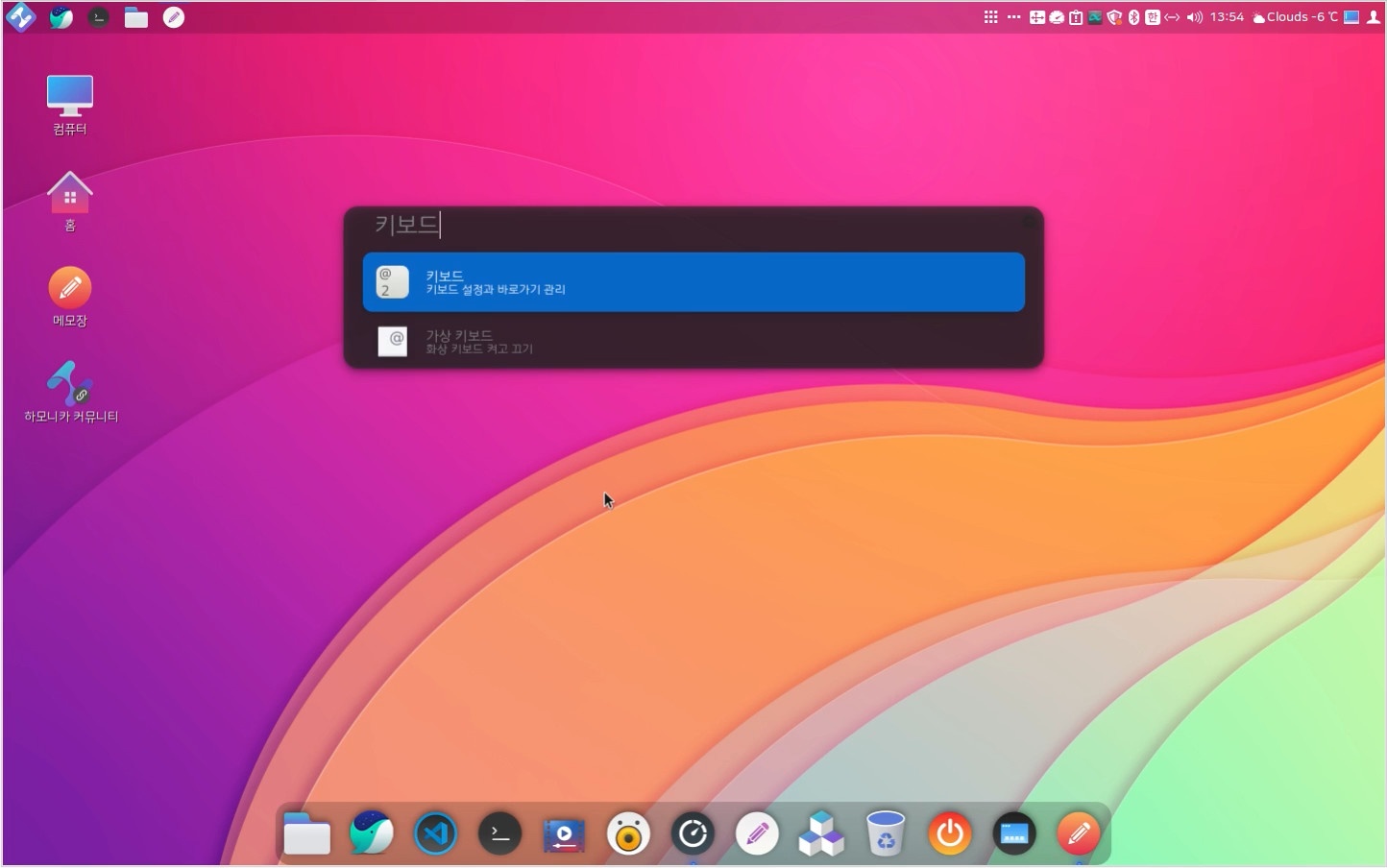Viewport: 1387px width, 868px height.
Task: Open the video player in the dock
Action: click(x=564, y=833)
